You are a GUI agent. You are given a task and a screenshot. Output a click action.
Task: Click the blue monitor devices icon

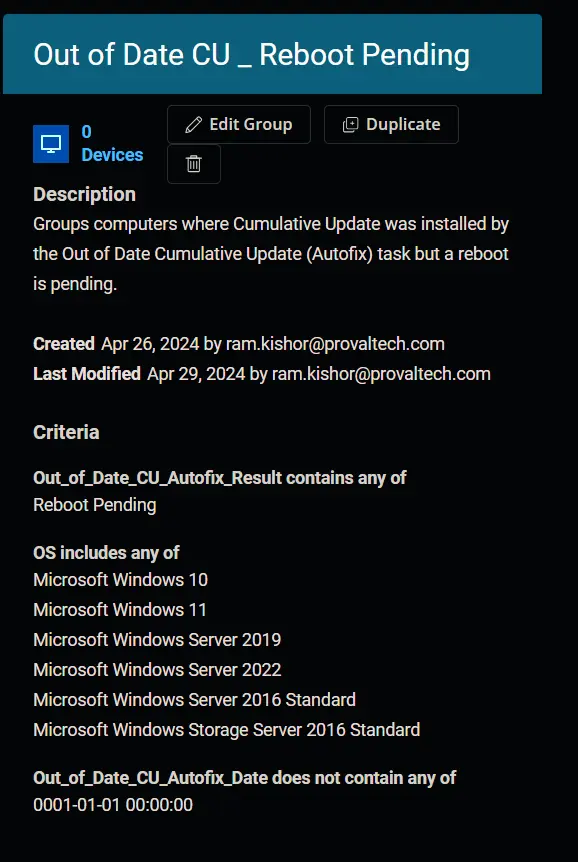[x=51, y=144]
